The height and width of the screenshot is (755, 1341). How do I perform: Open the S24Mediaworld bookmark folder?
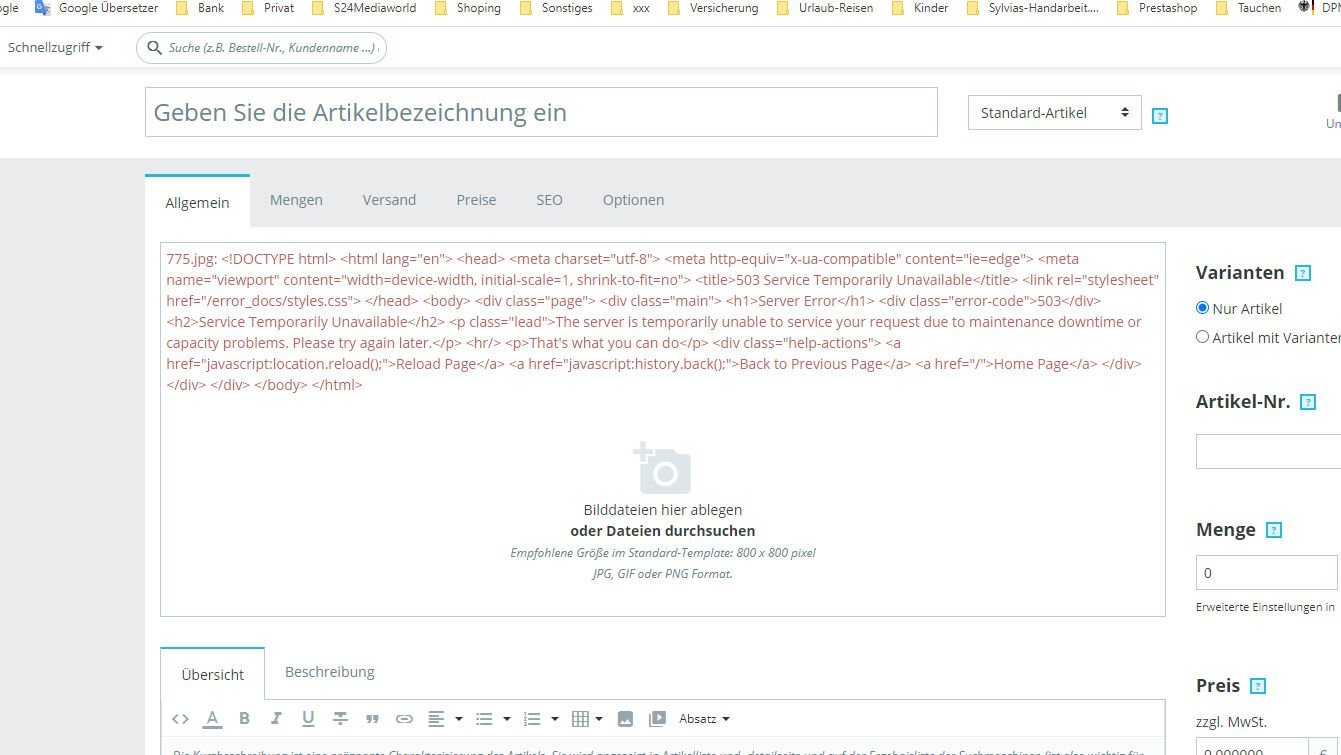click(x=364, y=8)
